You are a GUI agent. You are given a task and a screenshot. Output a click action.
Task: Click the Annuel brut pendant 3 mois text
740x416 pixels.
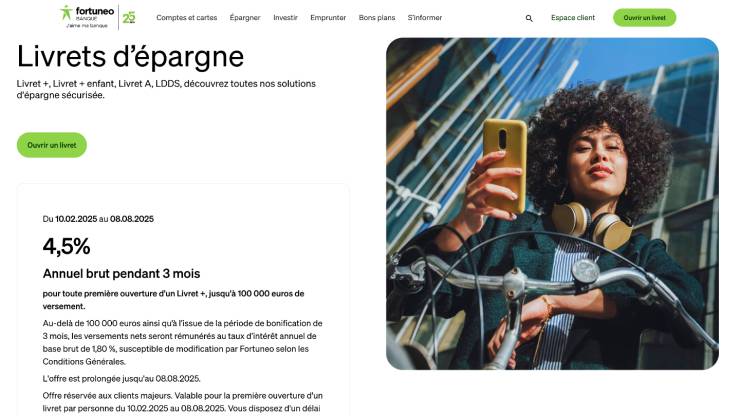pos(121,273)
